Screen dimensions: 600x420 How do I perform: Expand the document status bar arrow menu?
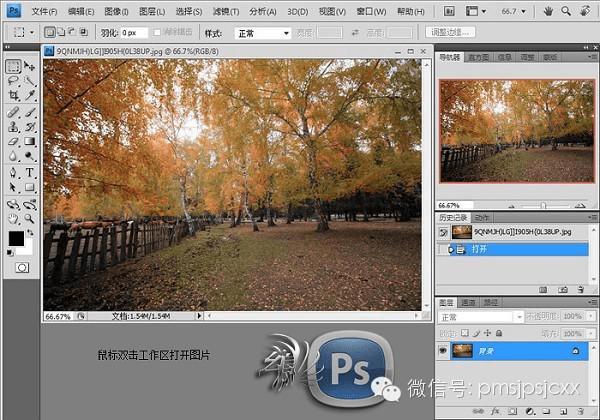[x=199, y=316]
